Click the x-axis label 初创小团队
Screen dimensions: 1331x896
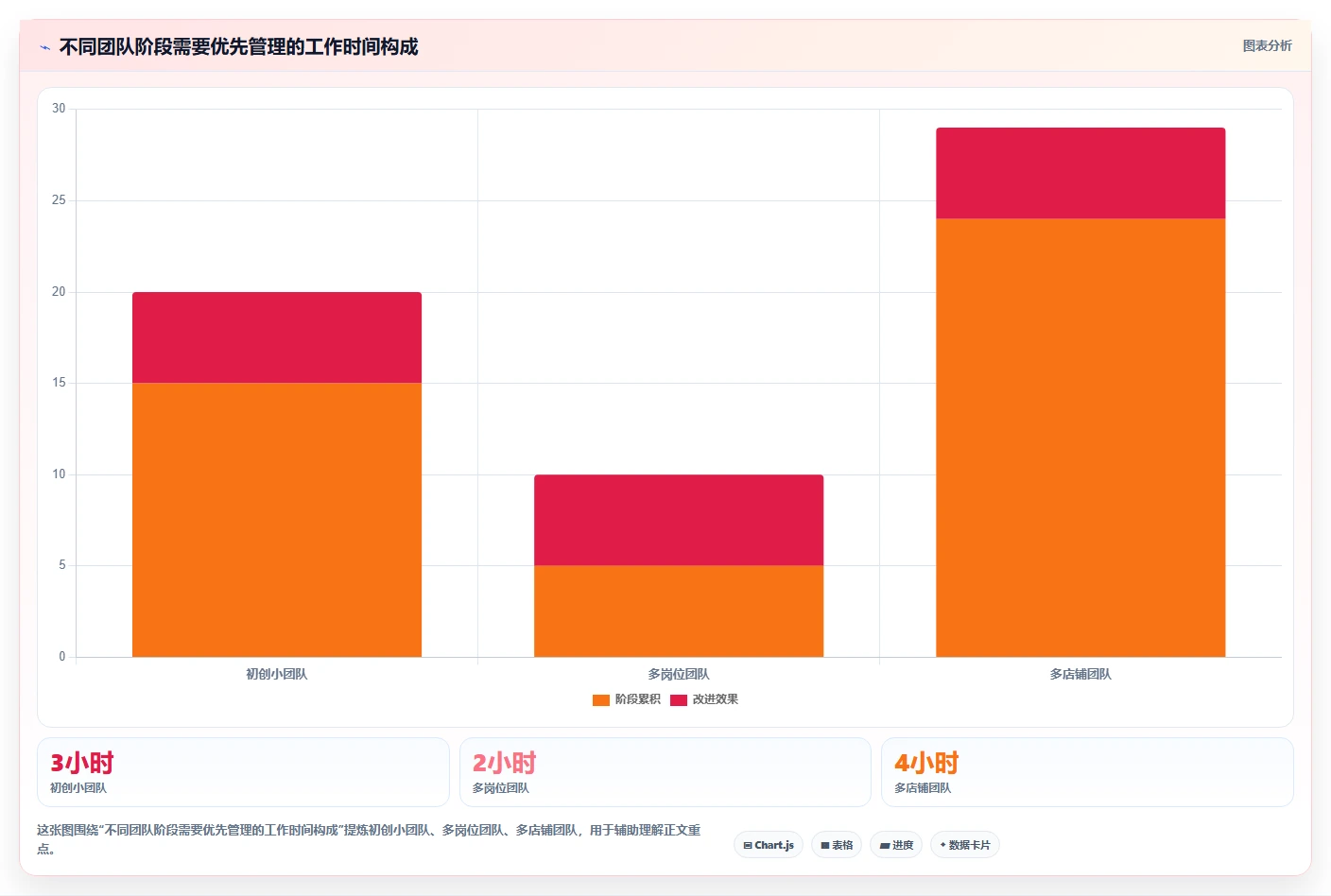click(277, 674)
